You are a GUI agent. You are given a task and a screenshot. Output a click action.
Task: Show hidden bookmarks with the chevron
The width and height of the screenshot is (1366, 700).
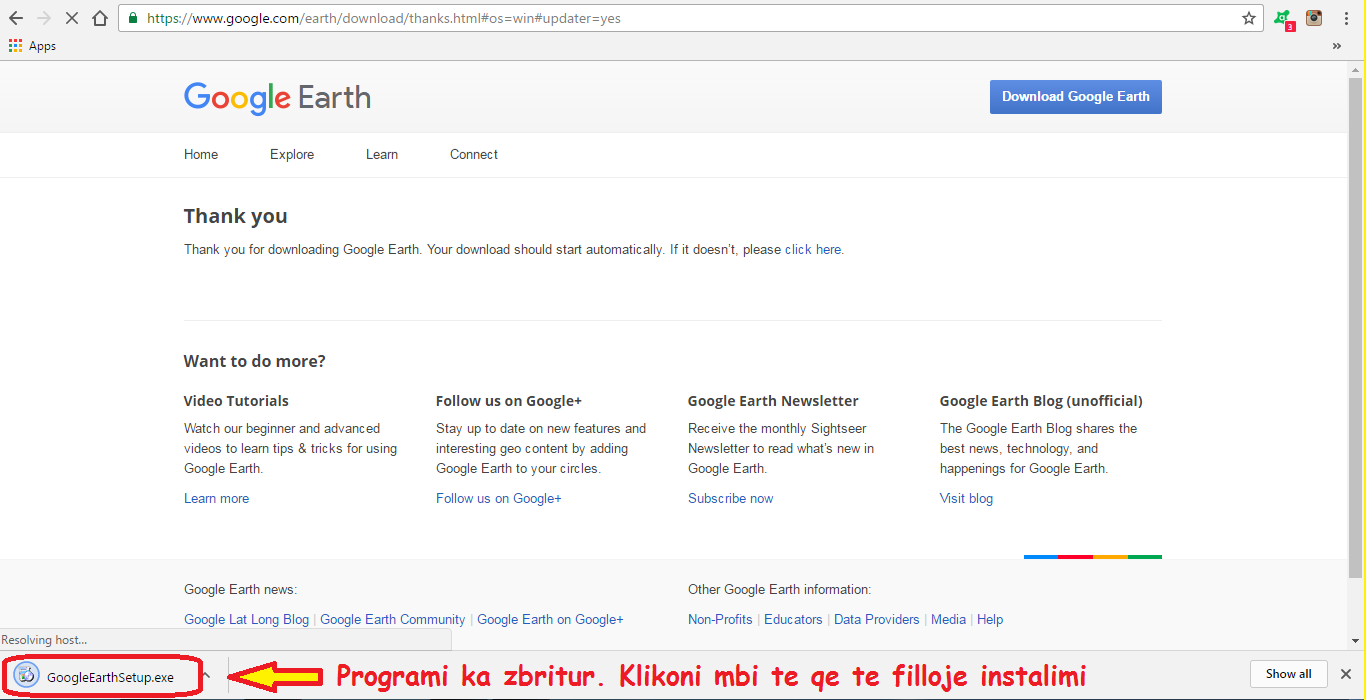click(x=1337, y=46)
